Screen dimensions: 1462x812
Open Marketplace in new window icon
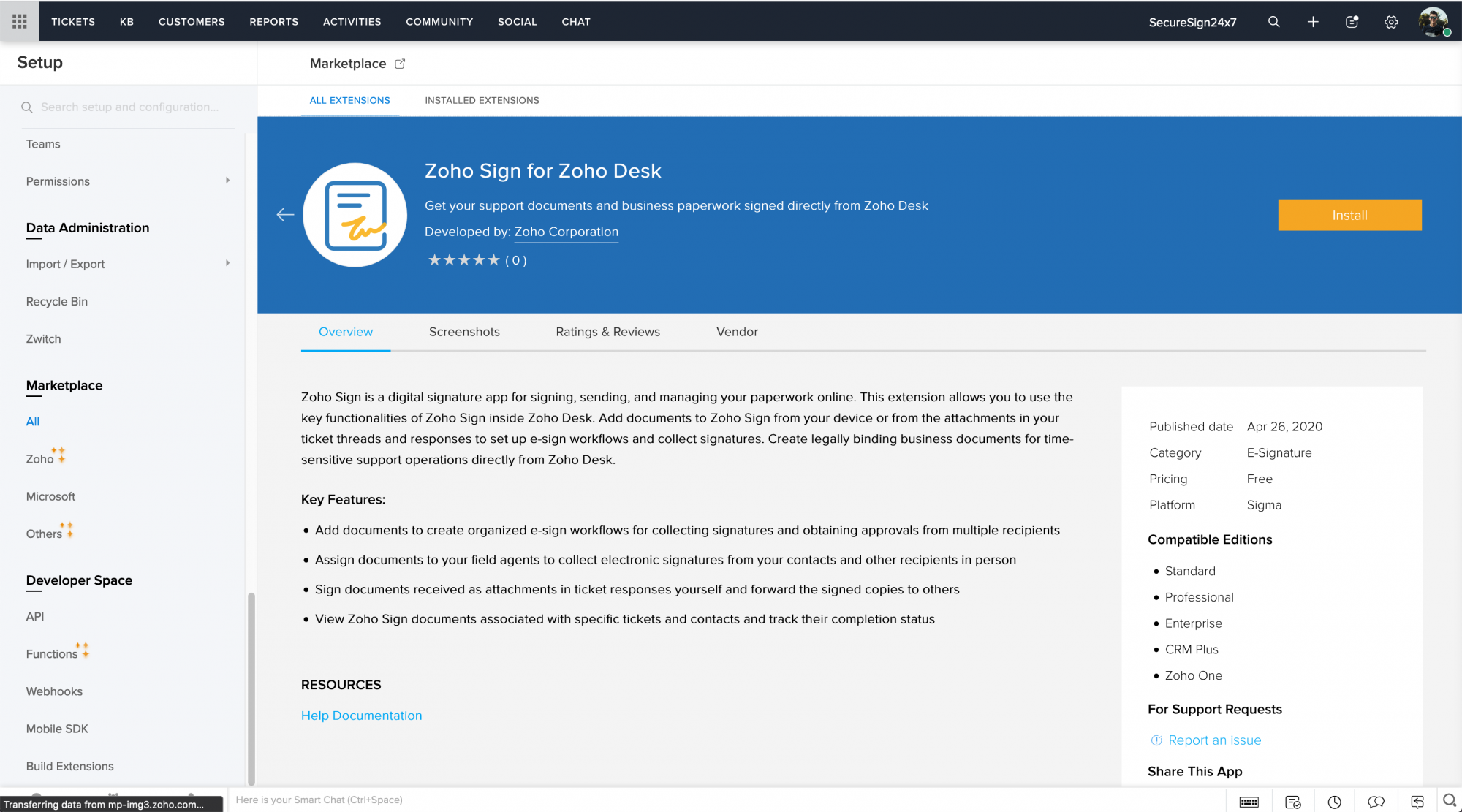pyautogui.click(x=400, y=64)
